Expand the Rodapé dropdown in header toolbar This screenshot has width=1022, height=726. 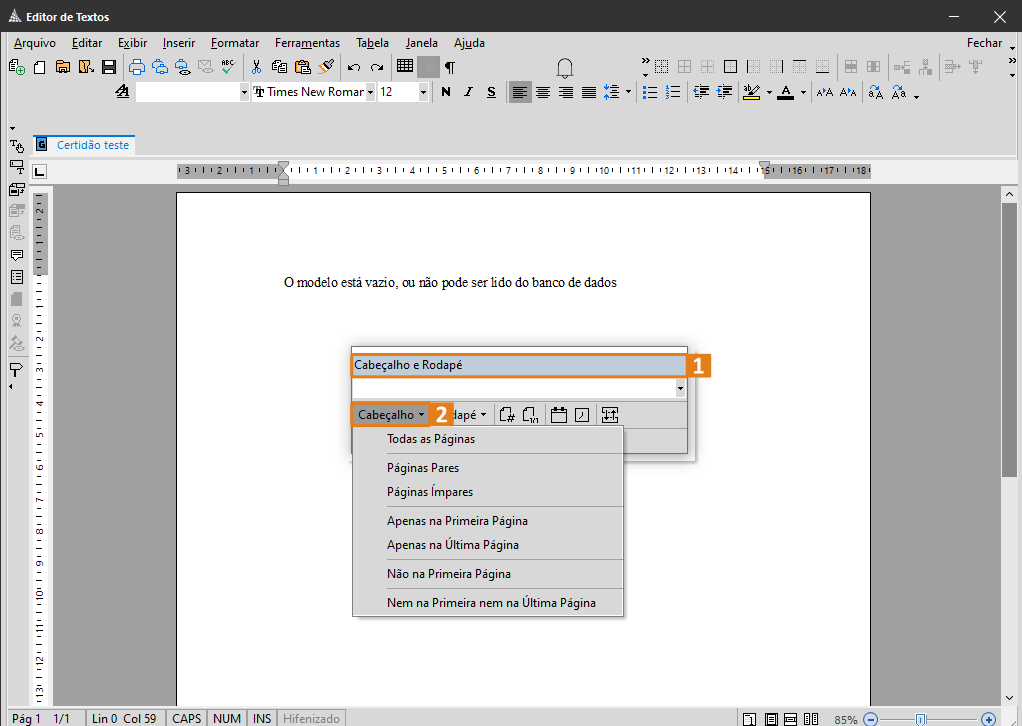(483, 414)
